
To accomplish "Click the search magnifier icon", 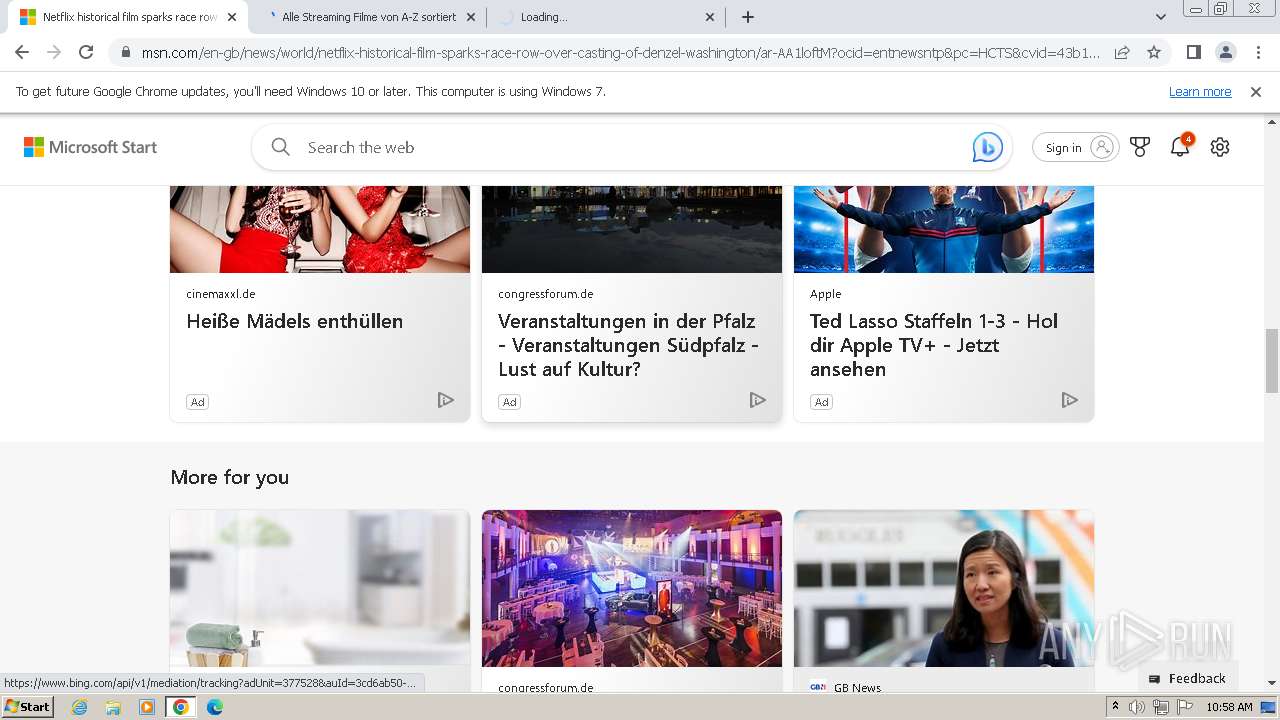I will 281,147.
